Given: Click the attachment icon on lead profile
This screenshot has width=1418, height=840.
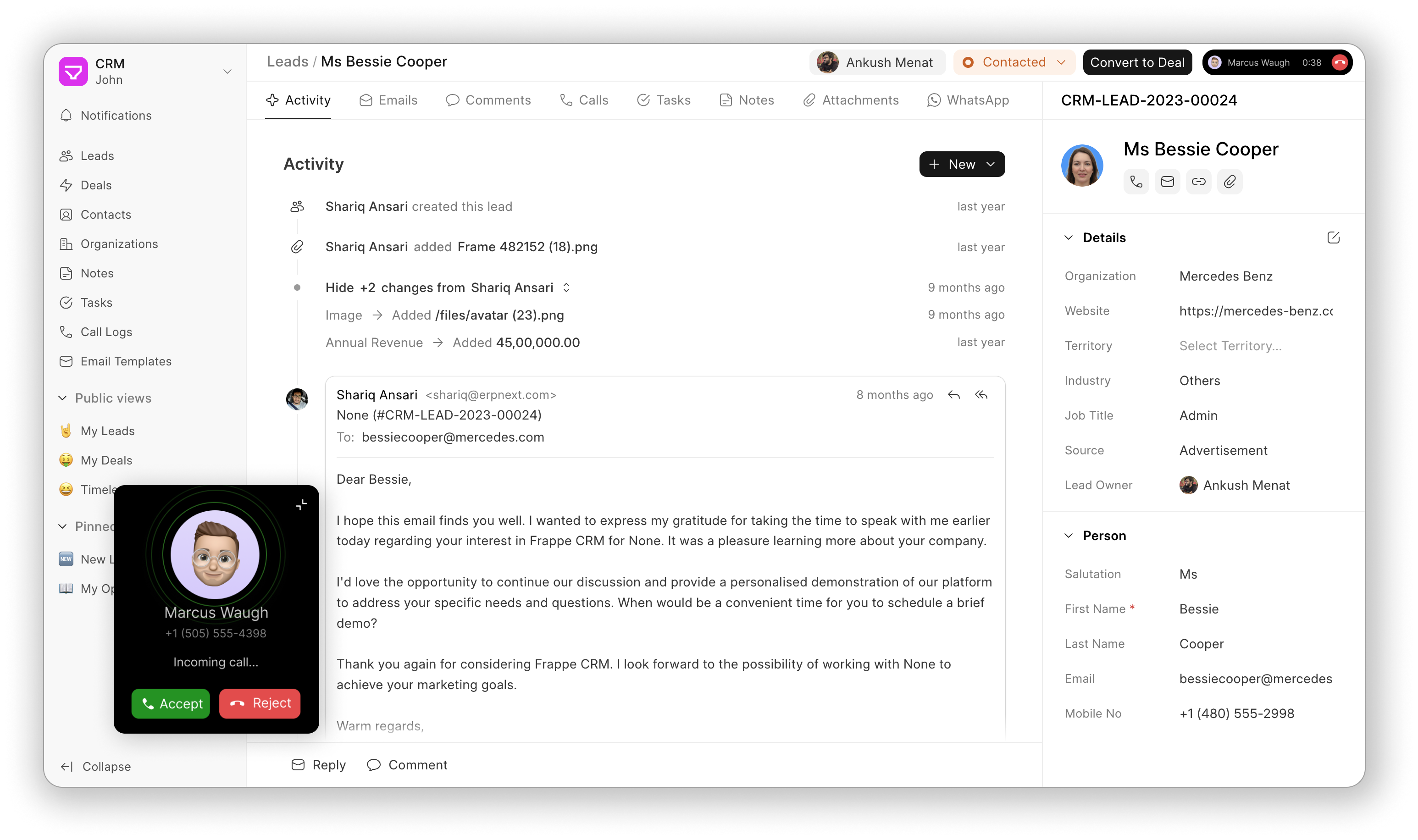Looking at the screenshot, I should tap(1230, 181).
